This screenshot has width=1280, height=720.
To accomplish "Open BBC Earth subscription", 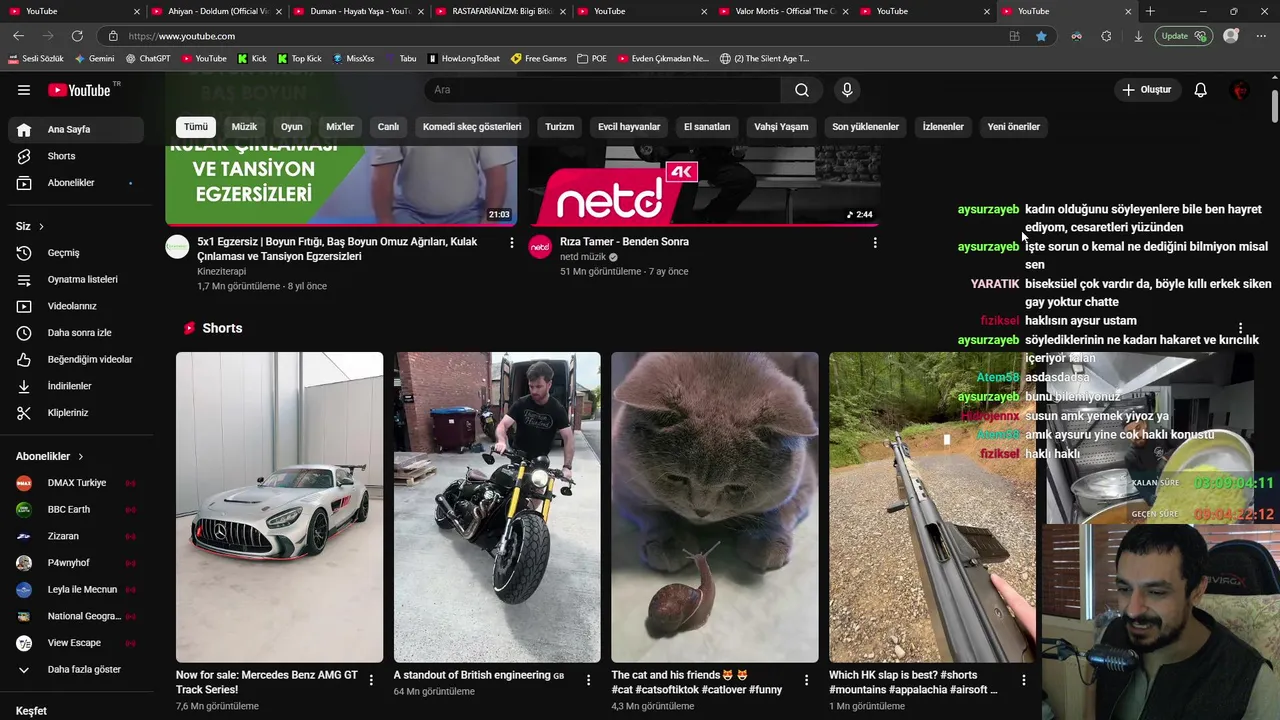I will (x=76, y=509).
